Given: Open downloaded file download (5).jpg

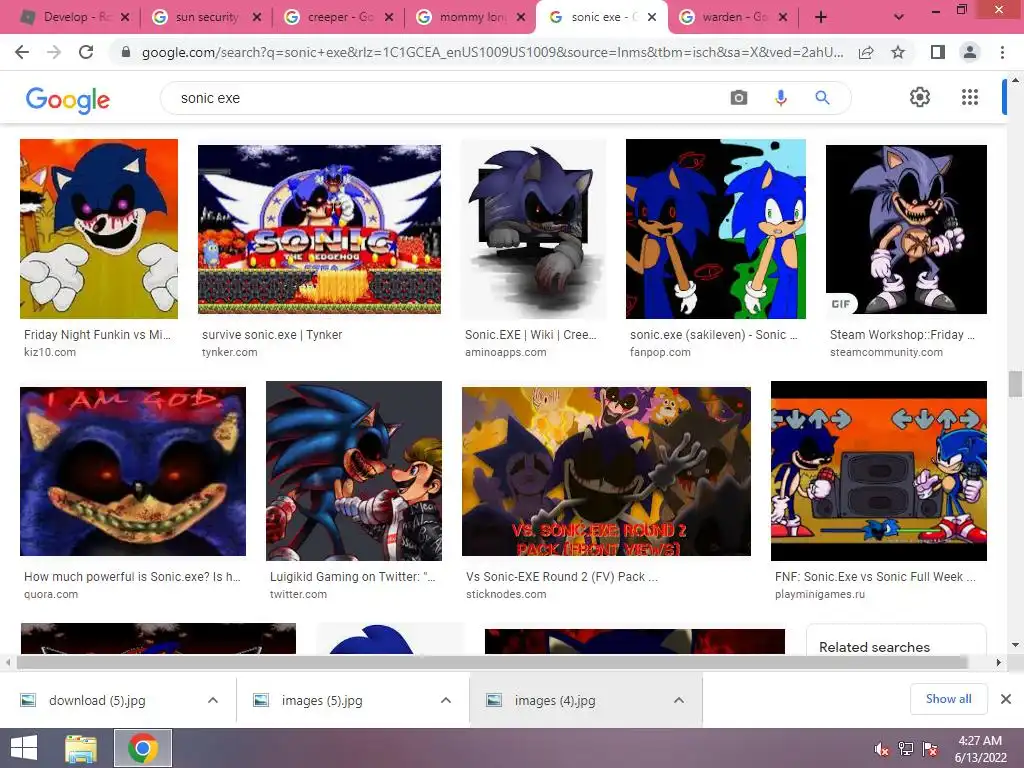Looking at the screenshot, I should point(97,700).
